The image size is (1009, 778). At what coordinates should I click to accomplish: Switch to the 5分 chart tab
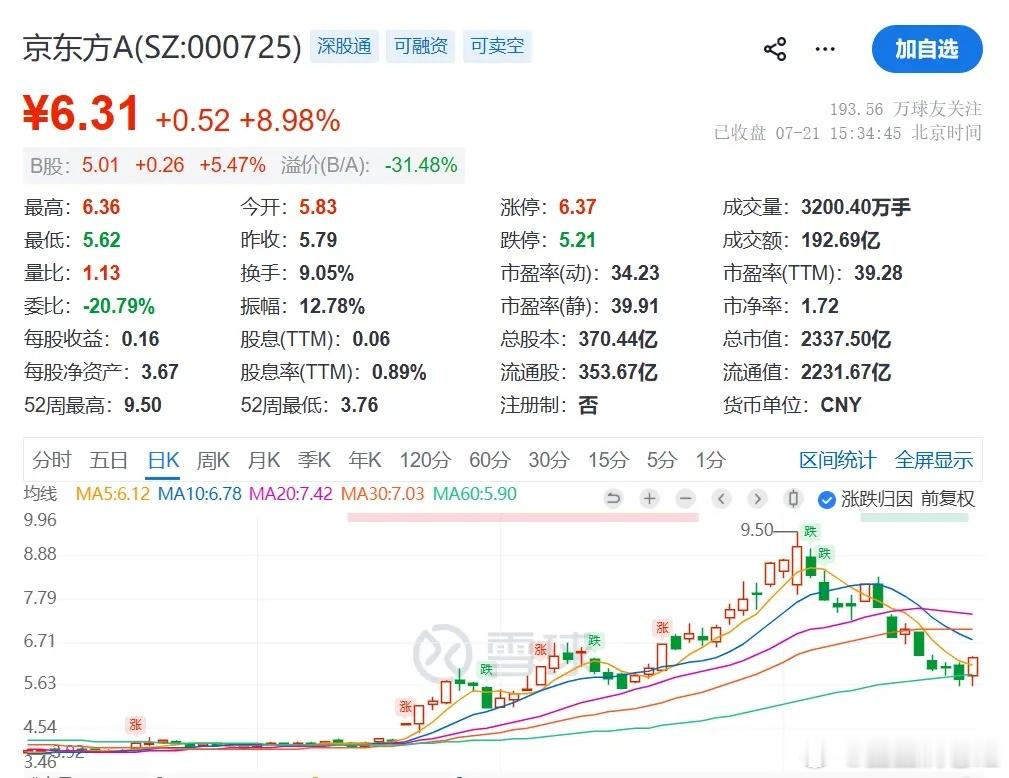pyautogui.click(x=662, y=460)
